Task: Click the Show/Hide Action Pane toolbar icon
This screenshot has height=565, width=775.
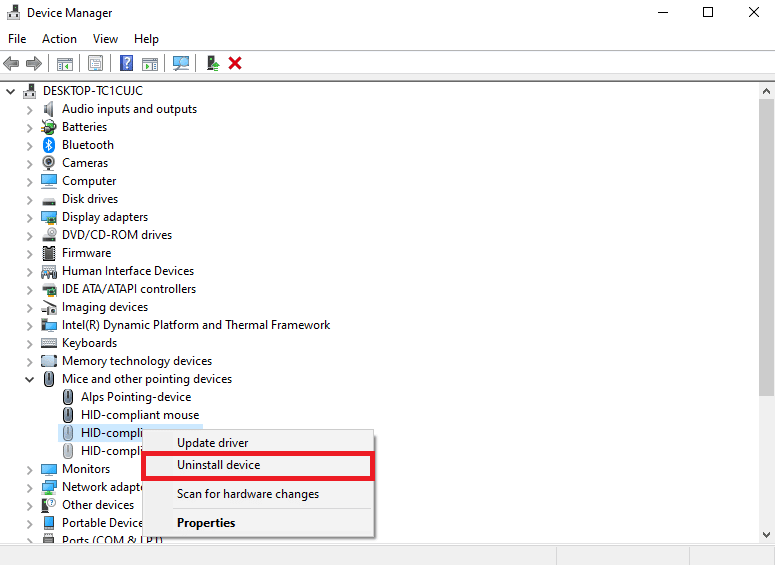Action: pos(150,63)
